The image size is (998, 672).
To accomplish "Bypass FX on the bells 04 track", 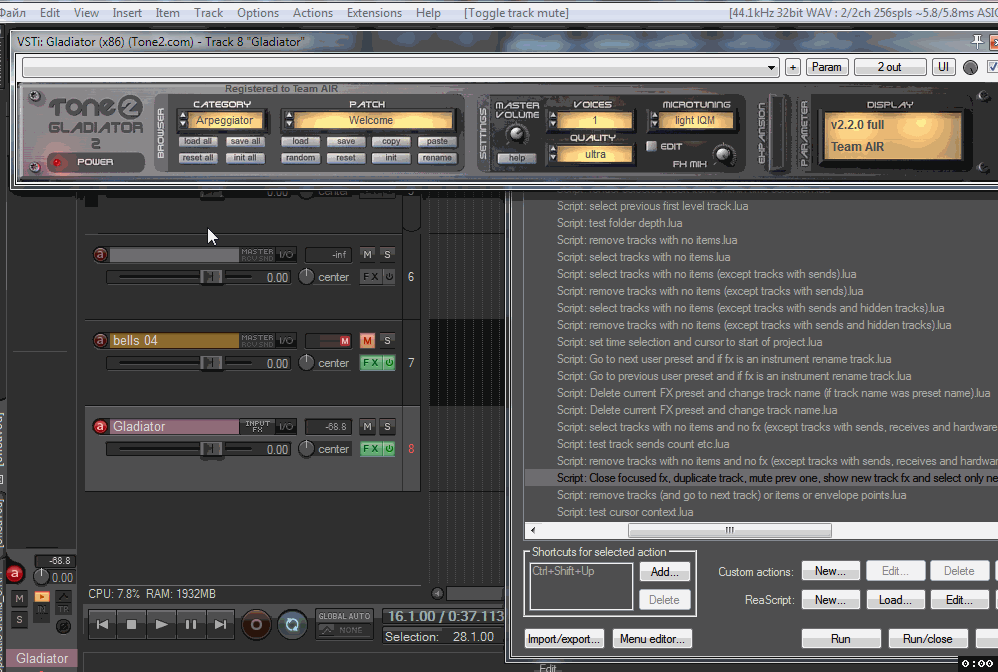I will click(x=389, y=363).
